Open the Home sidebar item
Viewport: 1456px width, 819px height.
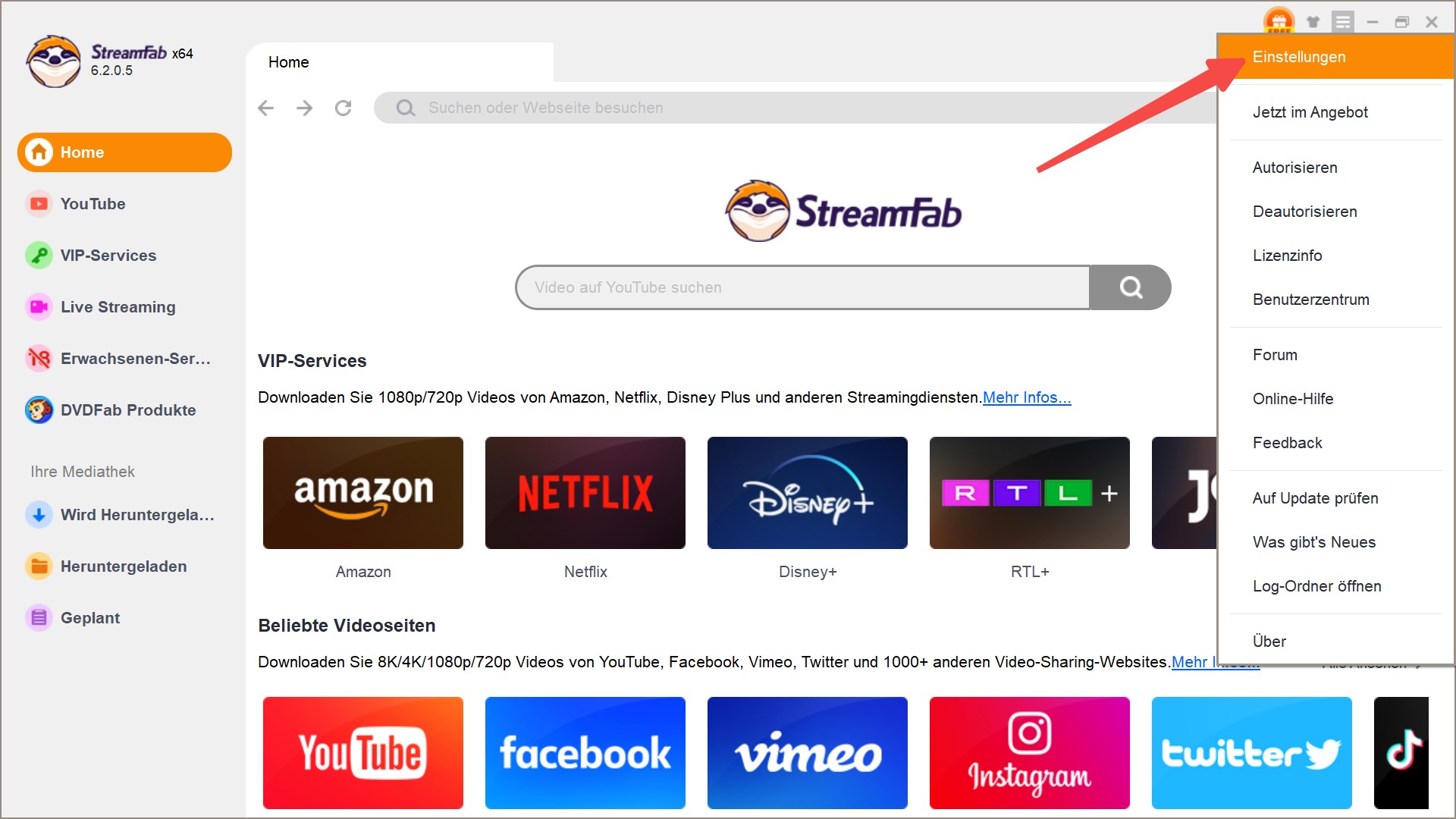124,152
